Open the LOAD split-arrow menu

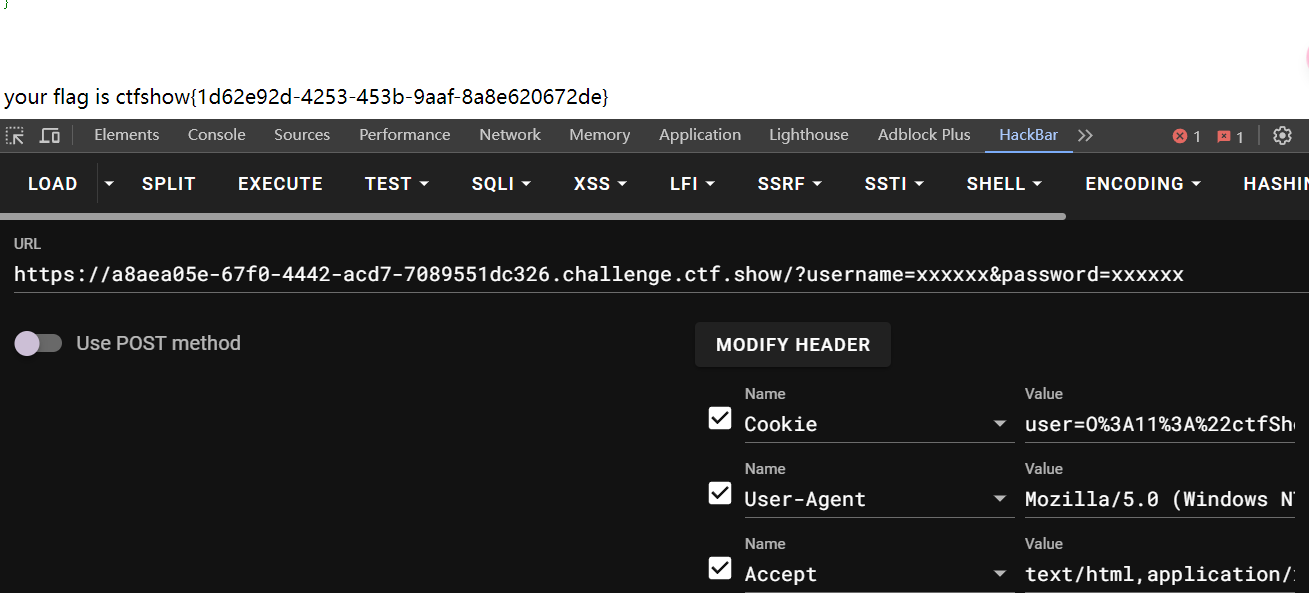[109, 184]
